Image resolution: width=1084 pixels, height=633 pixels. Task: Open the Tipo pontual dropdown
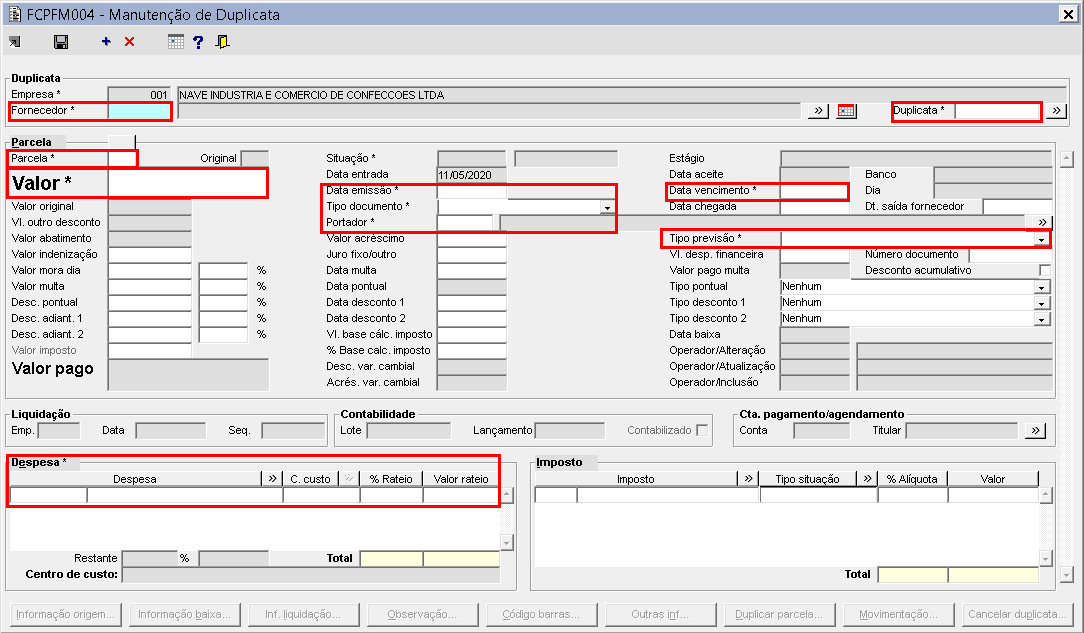[x=1042, y=287]
